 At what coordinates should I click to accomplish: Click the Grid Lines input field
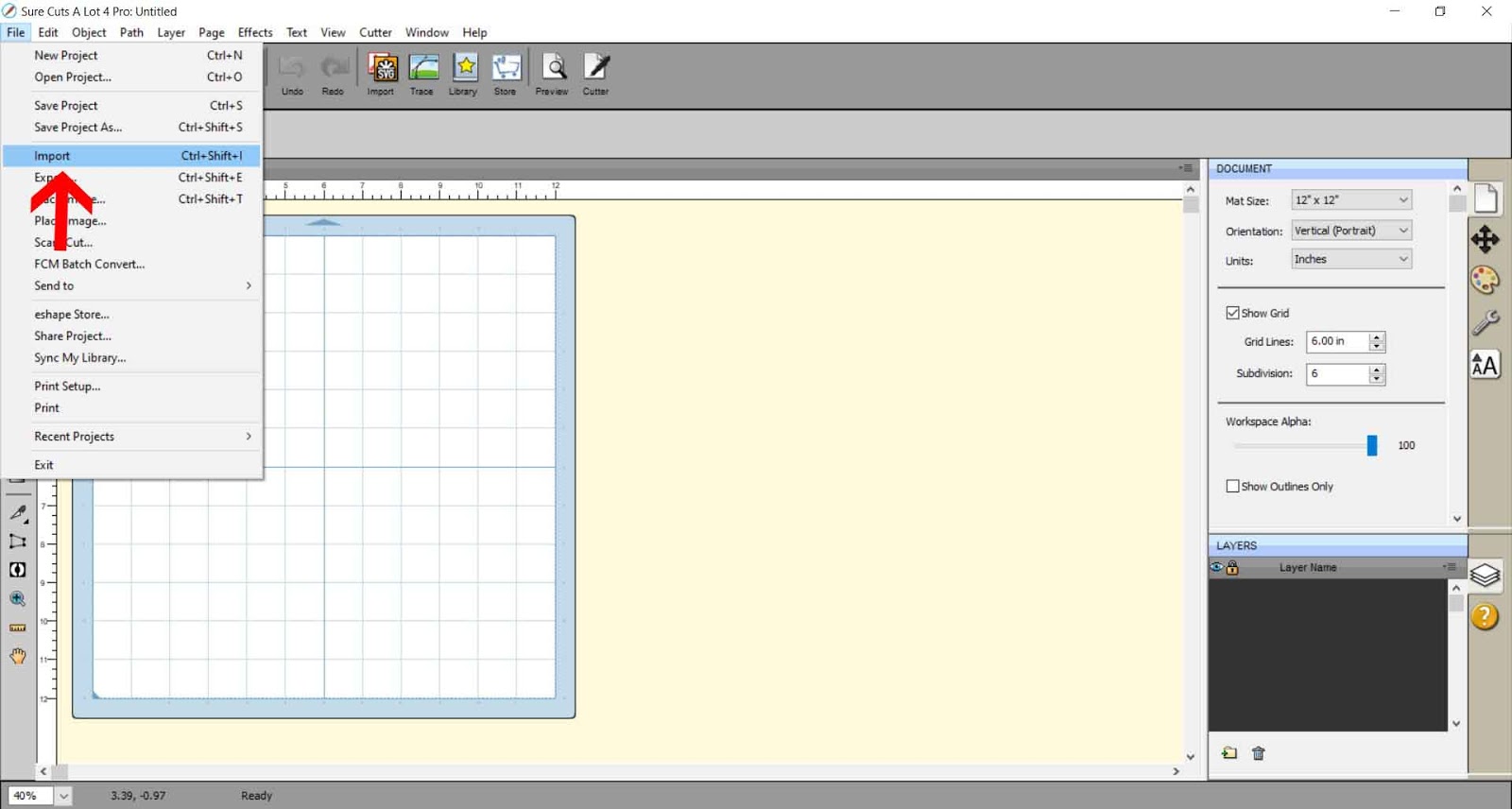click(1338, 341)
